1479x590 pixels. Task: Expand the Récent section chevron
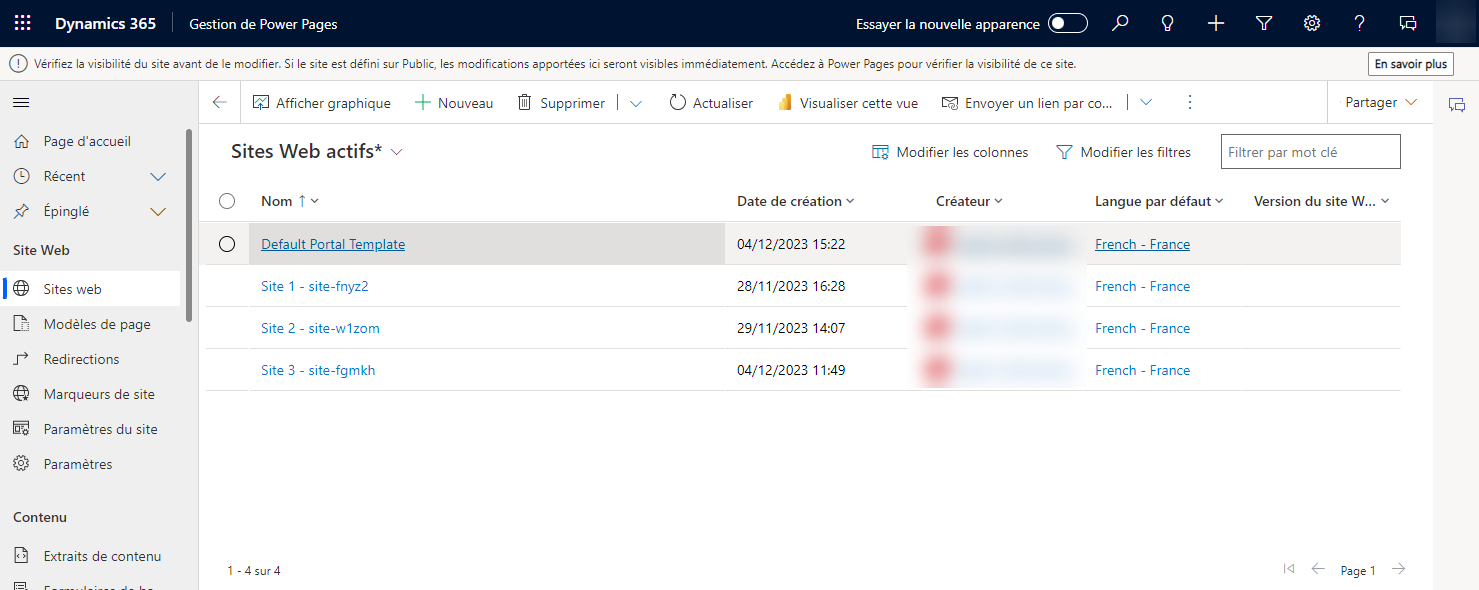point(157,175)
